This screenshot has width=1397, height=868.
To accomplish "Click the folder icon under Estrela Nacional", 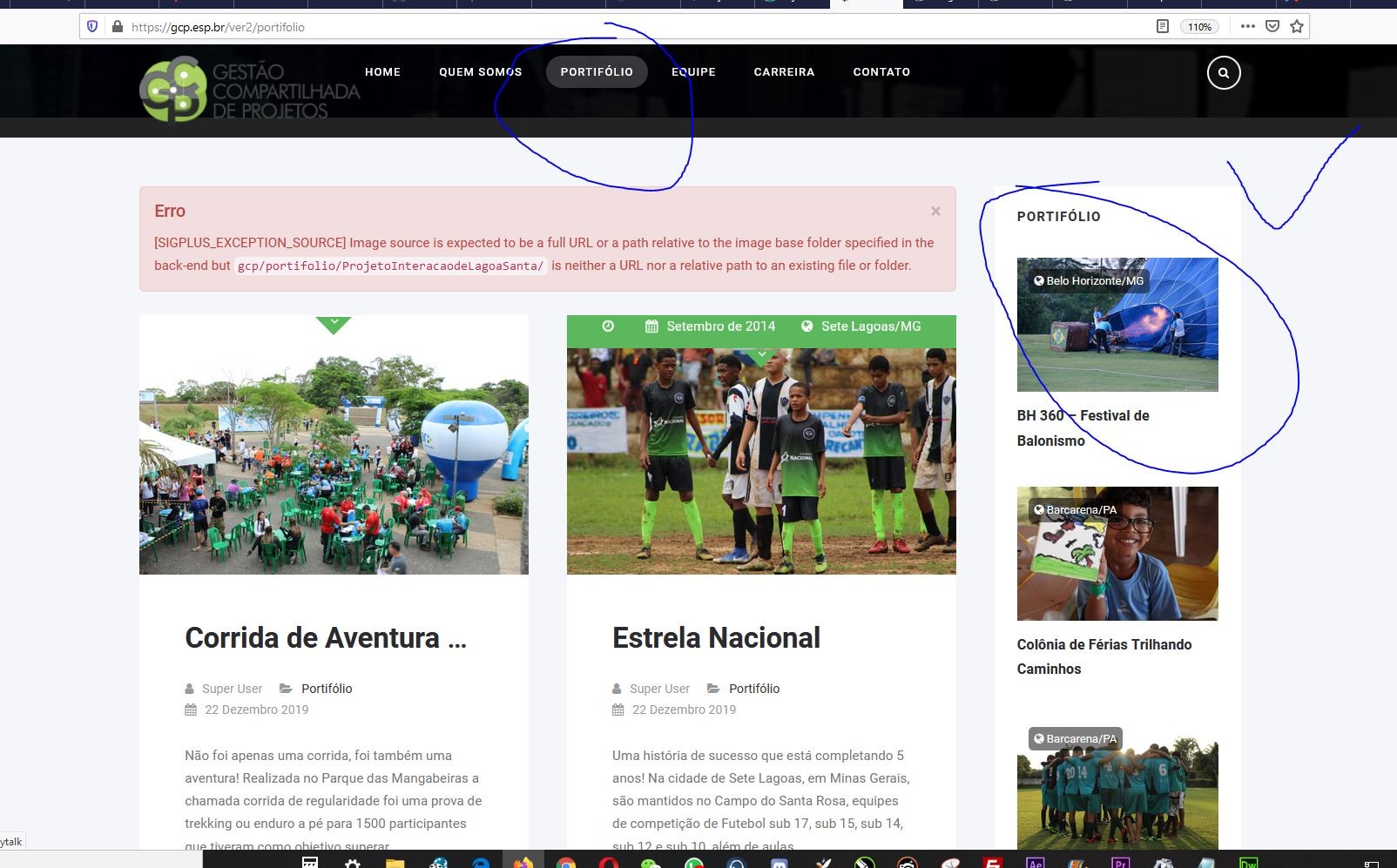I will [x=713, y=689].
